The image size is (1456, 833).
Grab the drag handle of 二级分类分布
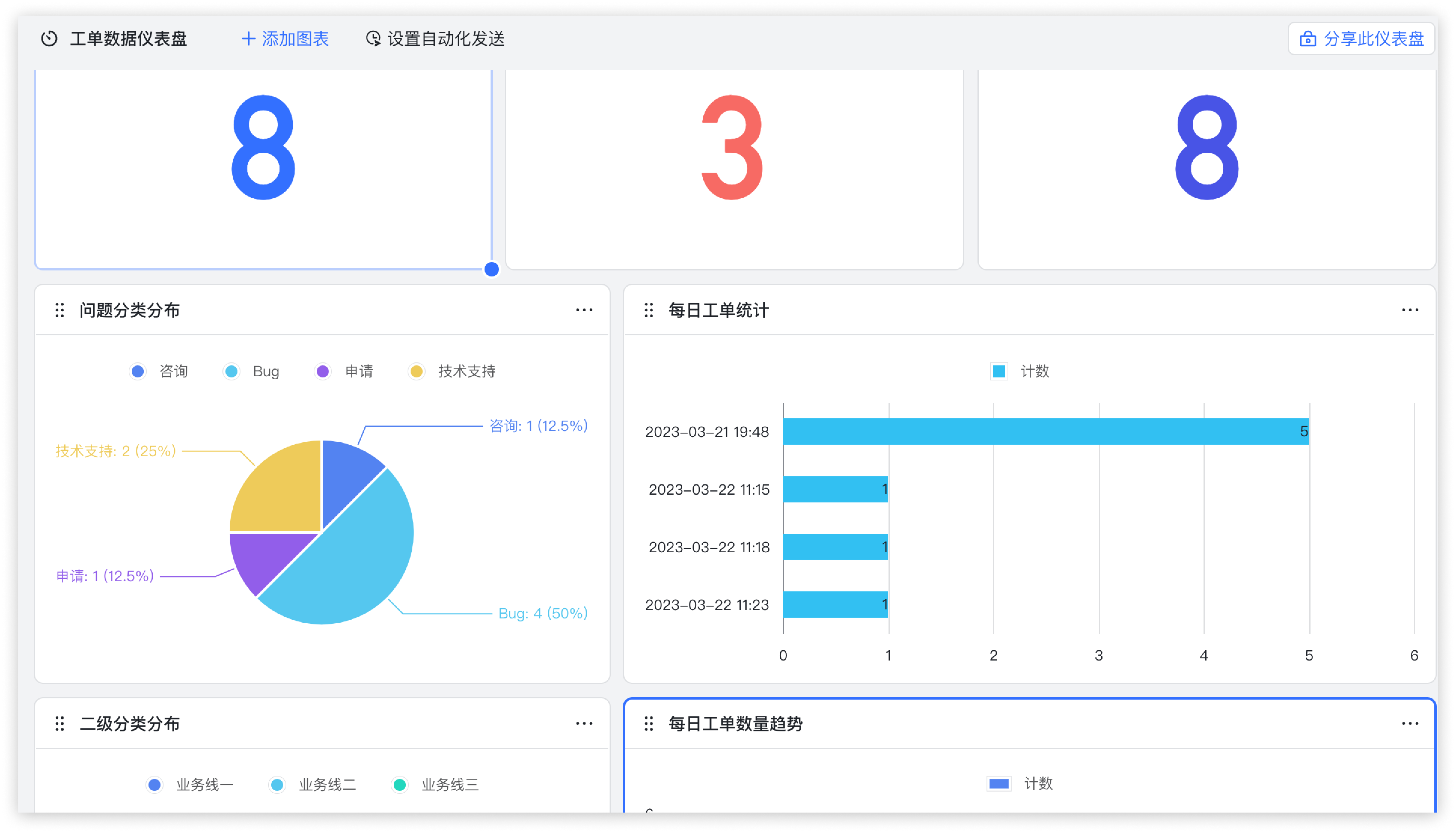(x=60, y=724)
